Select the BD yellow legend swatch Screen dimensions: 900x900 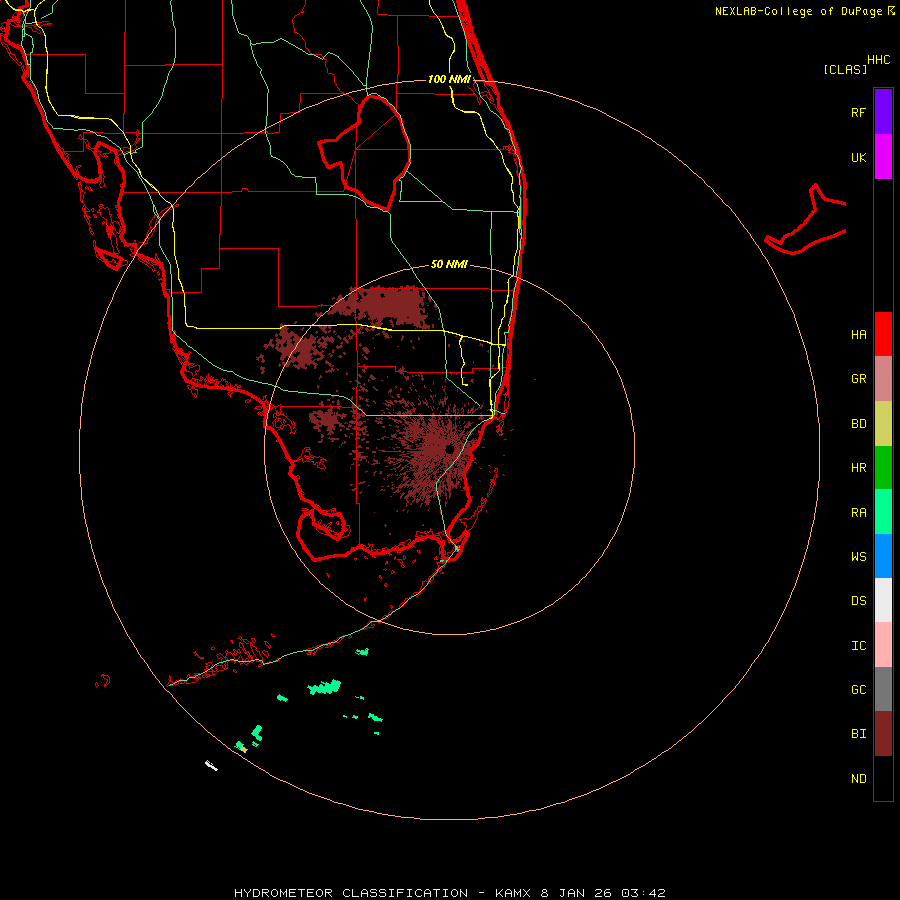point(883,424)
